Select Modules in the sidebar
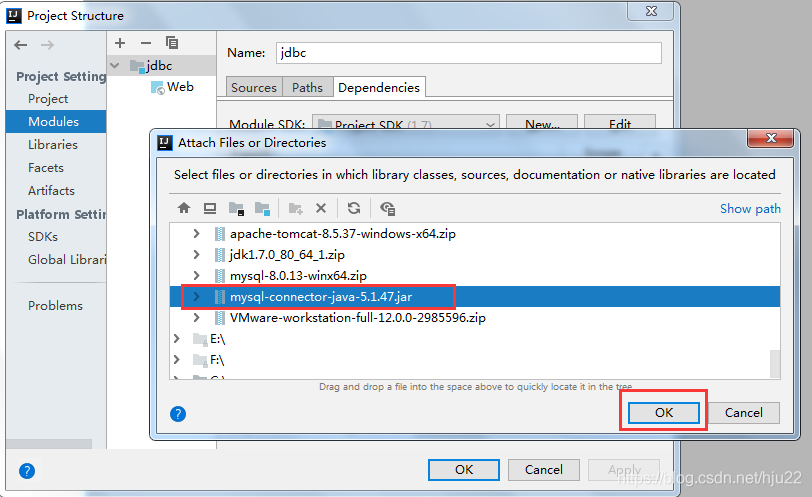812x497 pixels. pos(56,122)
